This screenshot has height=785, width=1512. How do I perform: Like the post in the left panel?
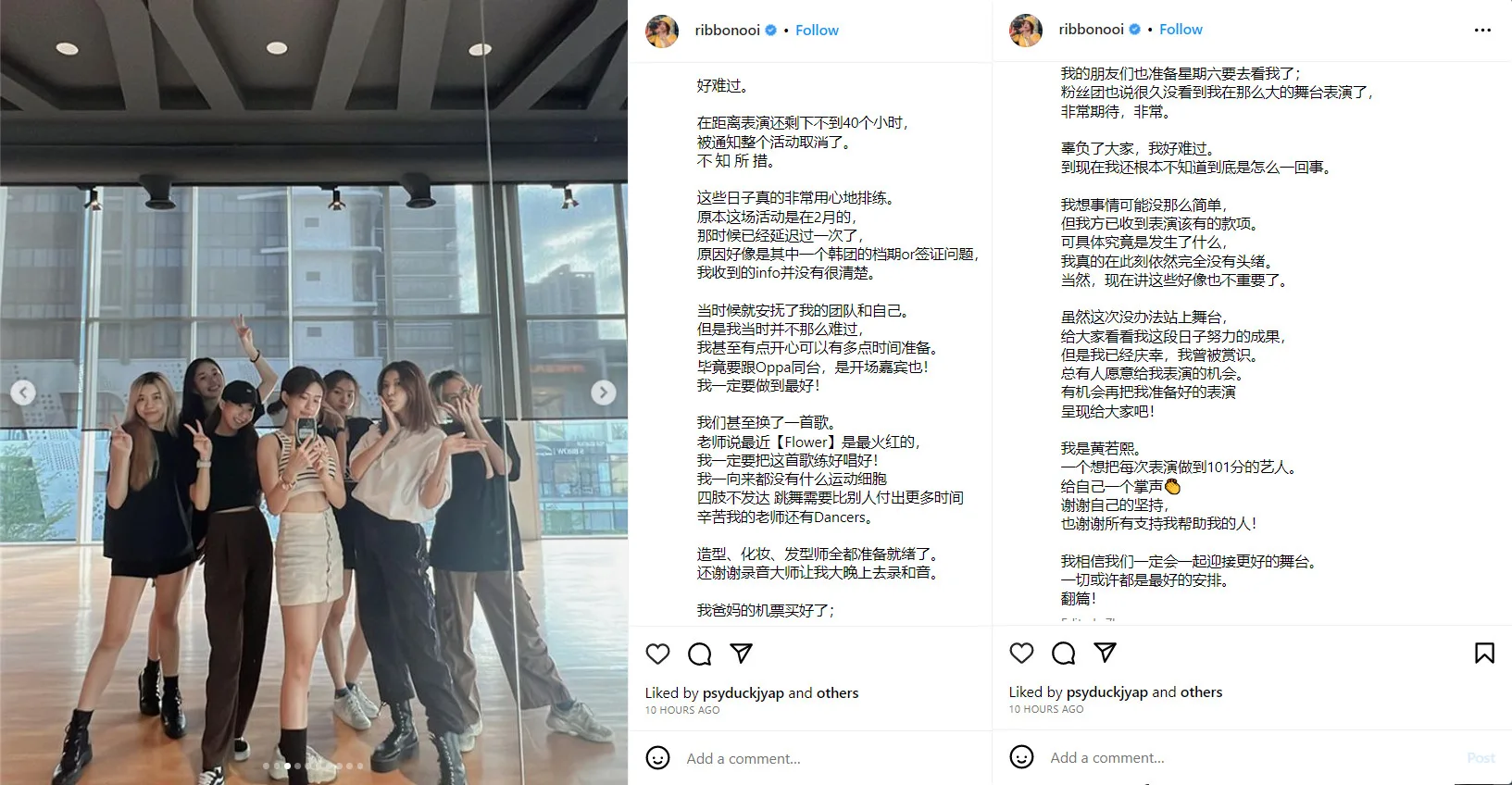[657, 654]
